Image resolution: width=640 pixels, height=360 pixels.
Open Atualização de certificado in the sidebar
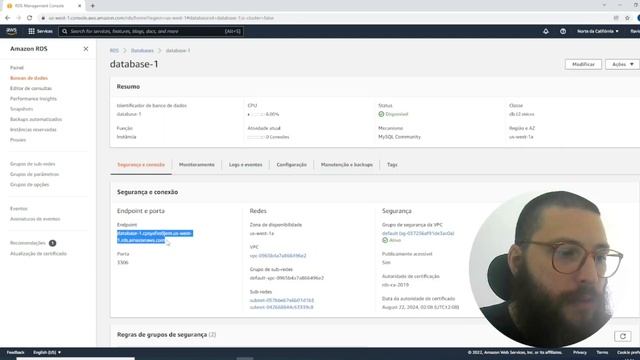click(x=38, y=253)
